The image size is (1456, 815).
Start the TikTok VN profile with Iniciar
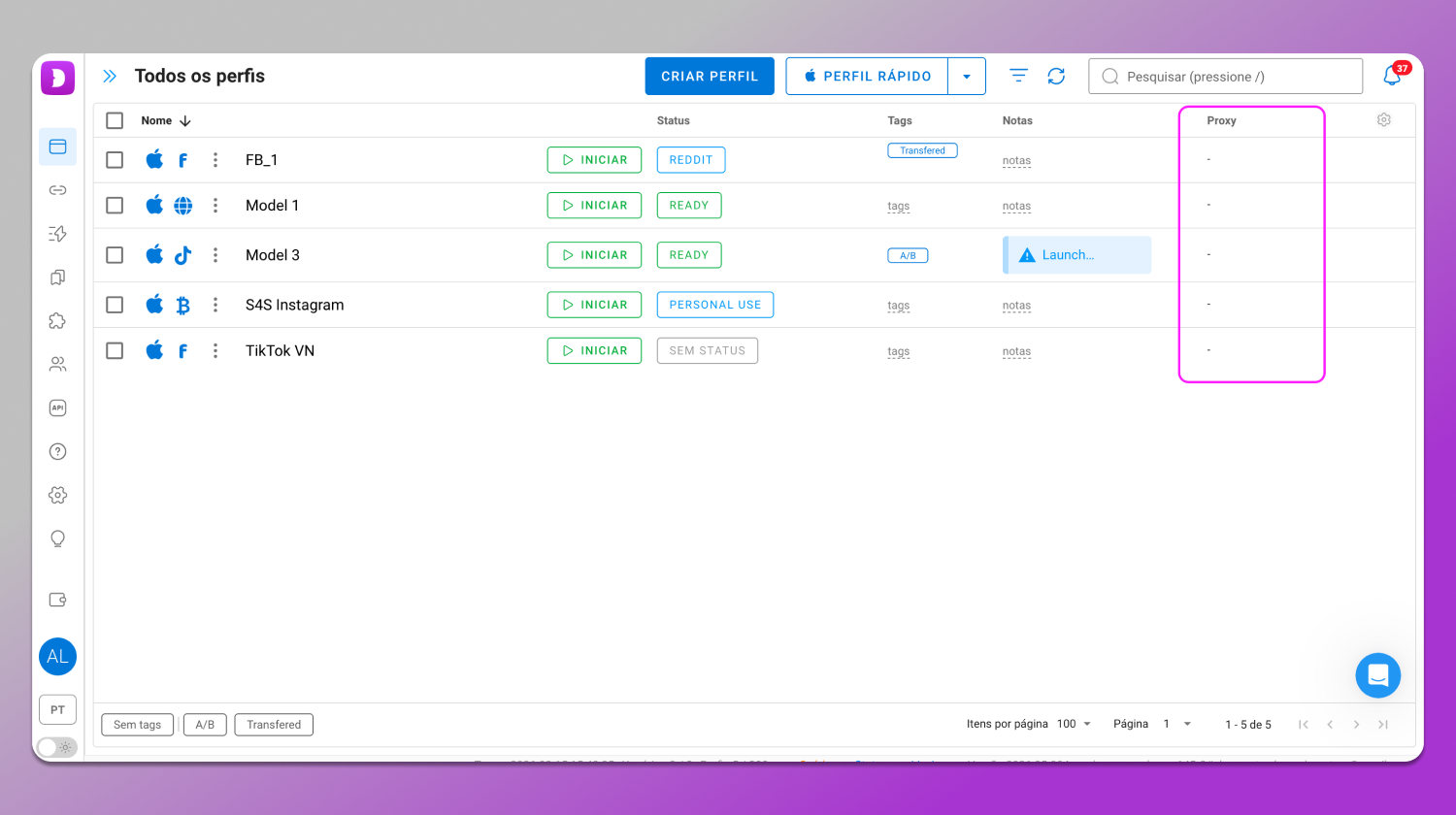pos(594,350)
